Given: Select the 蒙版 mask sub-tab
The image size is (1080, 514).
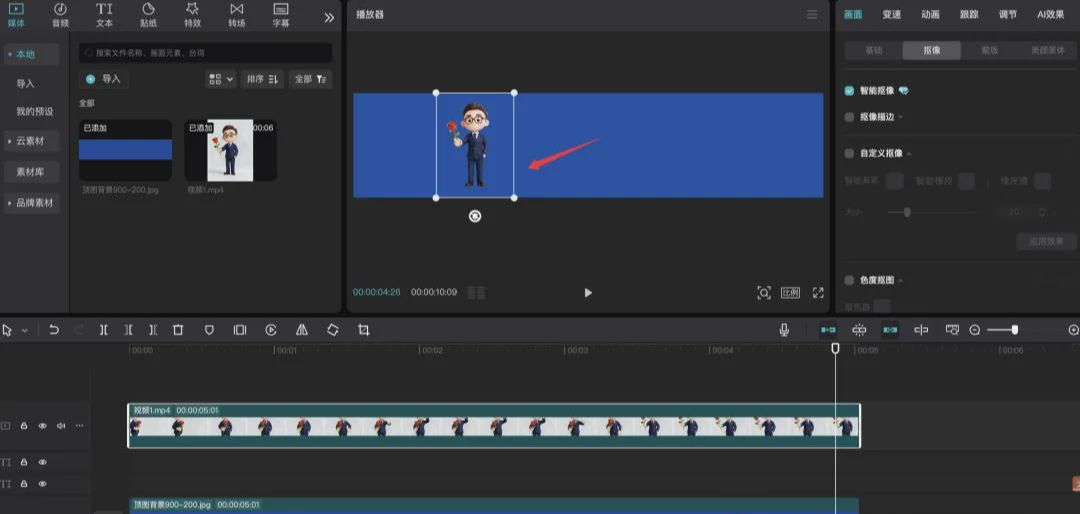Looking at the screenshot, I should point(989,50).
